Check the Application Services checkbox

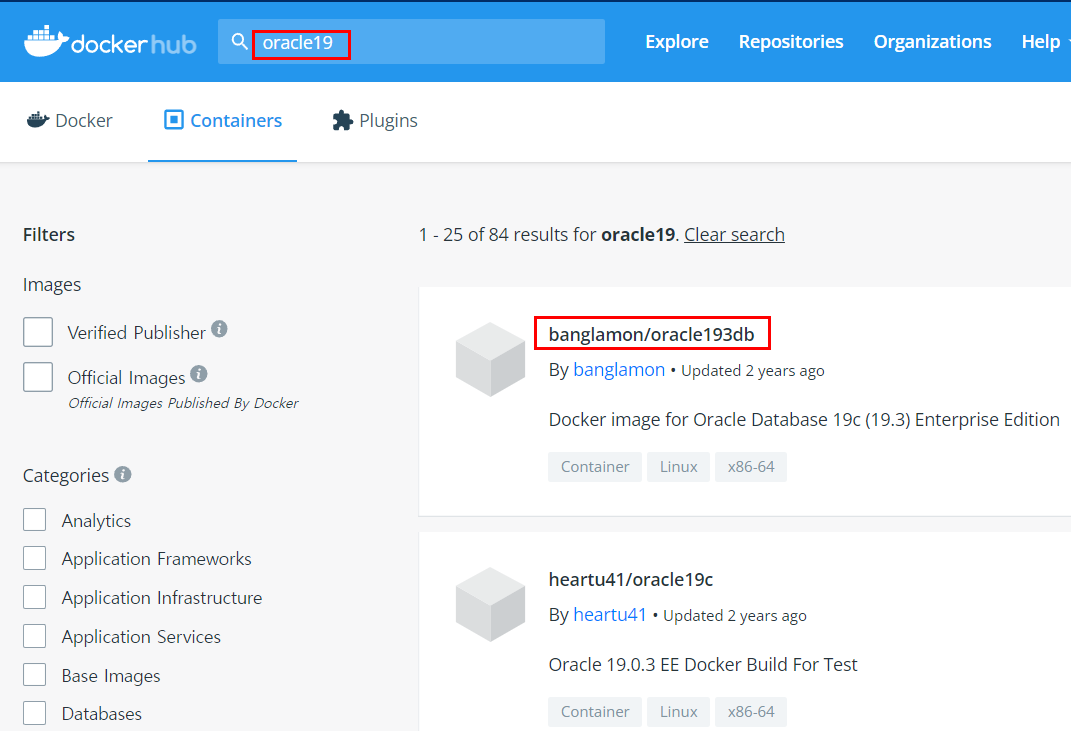tap(34, 636)
